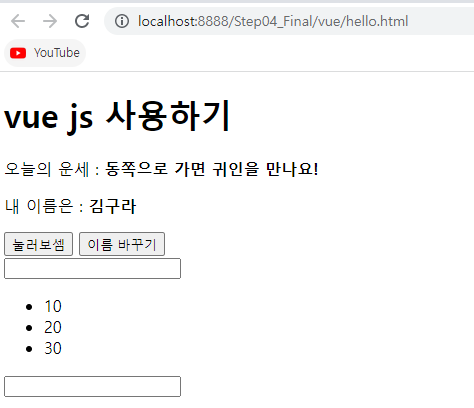Focus the localhost address bar URL

(x=273, y=21)
